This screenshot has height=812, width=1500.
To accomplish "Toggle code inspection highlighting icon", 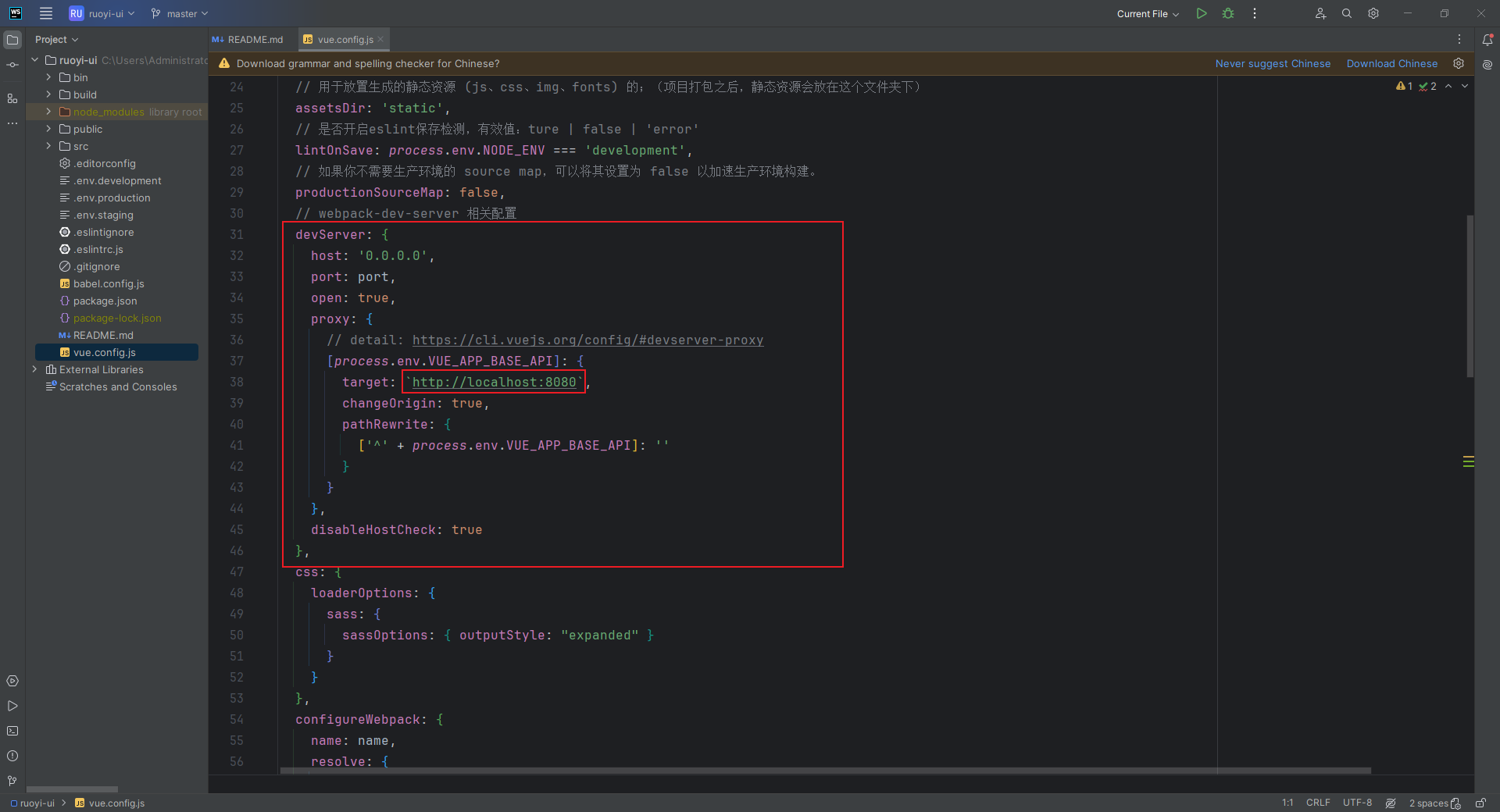I will [x=1391, y=803].
